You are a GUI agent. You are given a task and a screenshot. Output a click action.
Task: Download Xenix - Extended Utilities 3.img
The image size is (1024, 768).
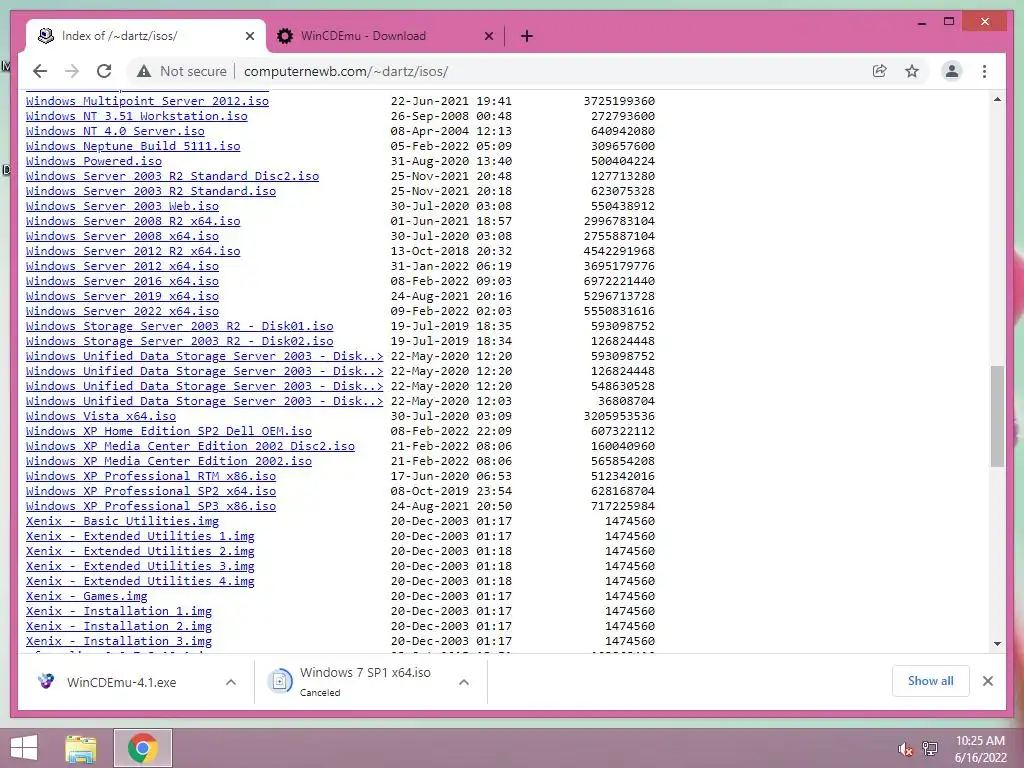pos(140,567)
